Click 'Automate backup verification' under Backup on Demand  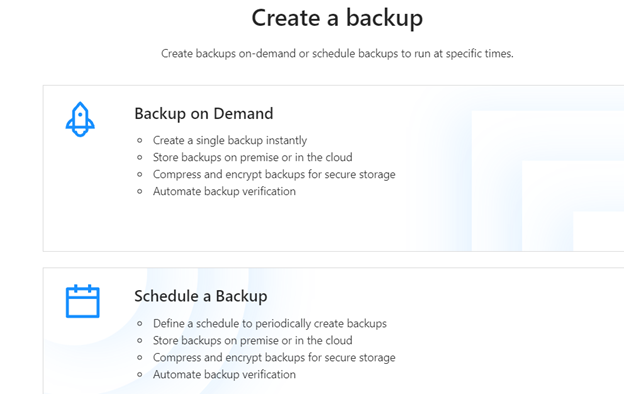point(224,191)
